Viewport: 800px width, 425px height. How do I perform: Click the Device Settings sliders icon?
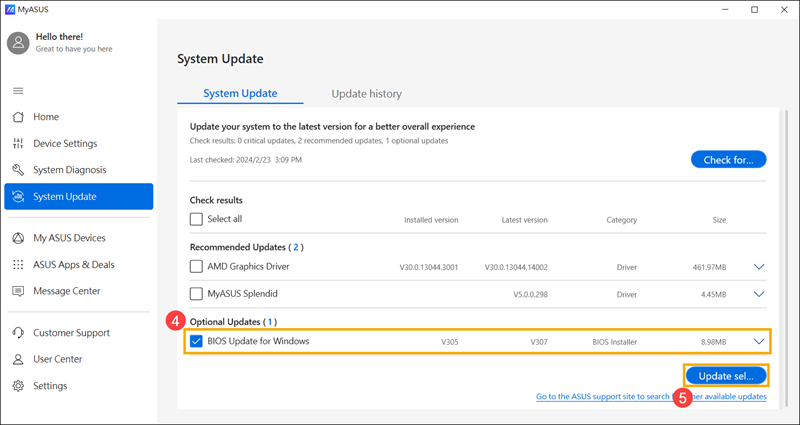click(x=18, y=143)
